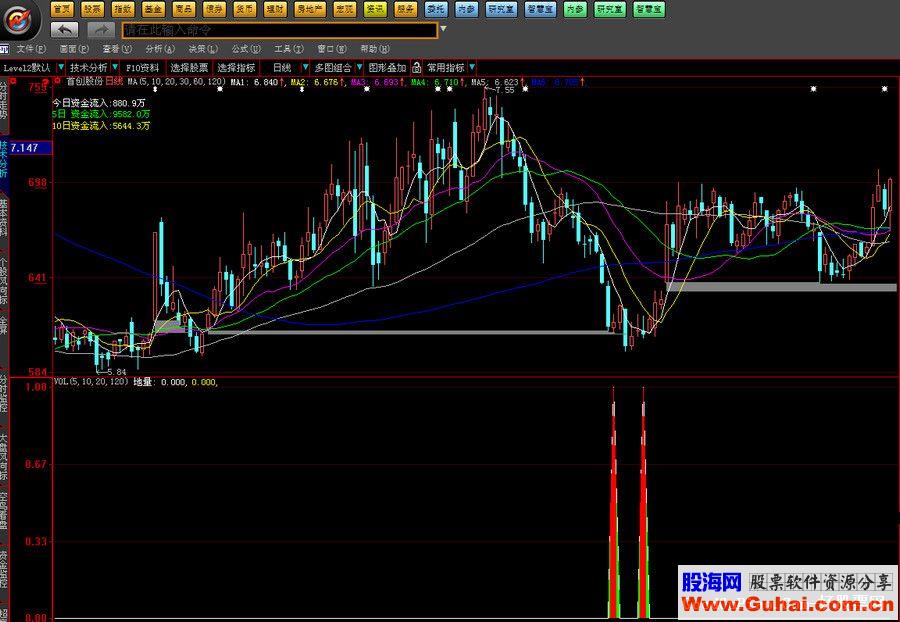Screen dimensions: 900x622
Task: Switch to 大盘风向标 side tab
Action: click(x=4, y=456)
